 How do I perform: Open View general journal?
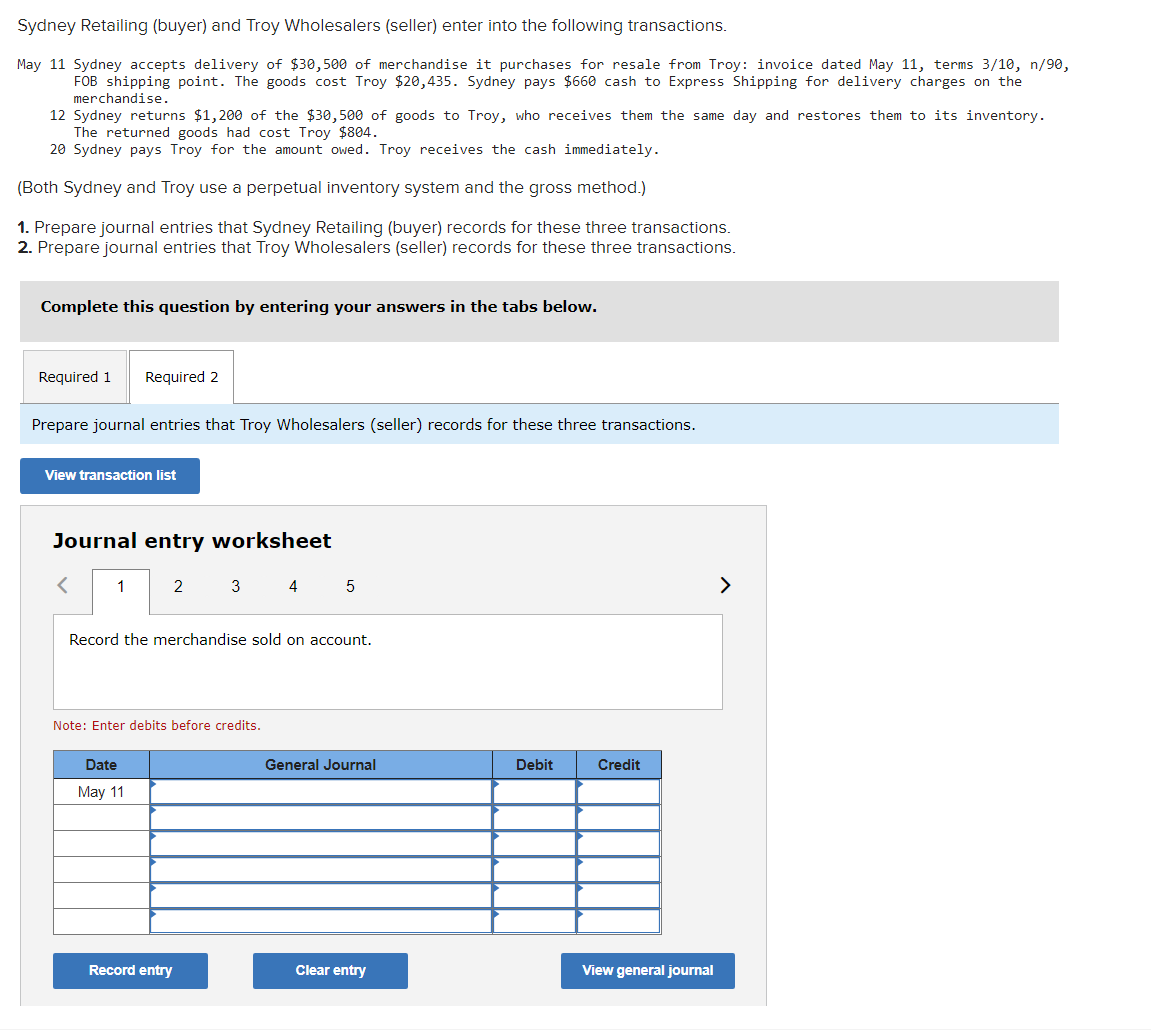point(648,972)
